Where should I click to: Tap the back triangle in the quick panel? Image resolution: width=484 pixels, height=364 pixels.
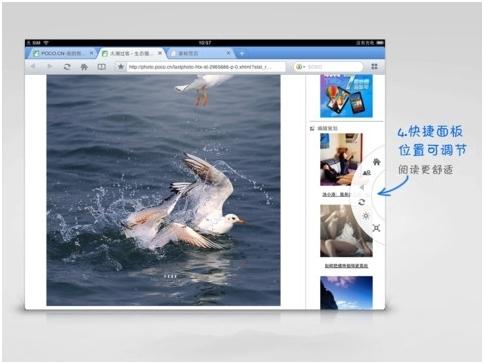[362, 187]
